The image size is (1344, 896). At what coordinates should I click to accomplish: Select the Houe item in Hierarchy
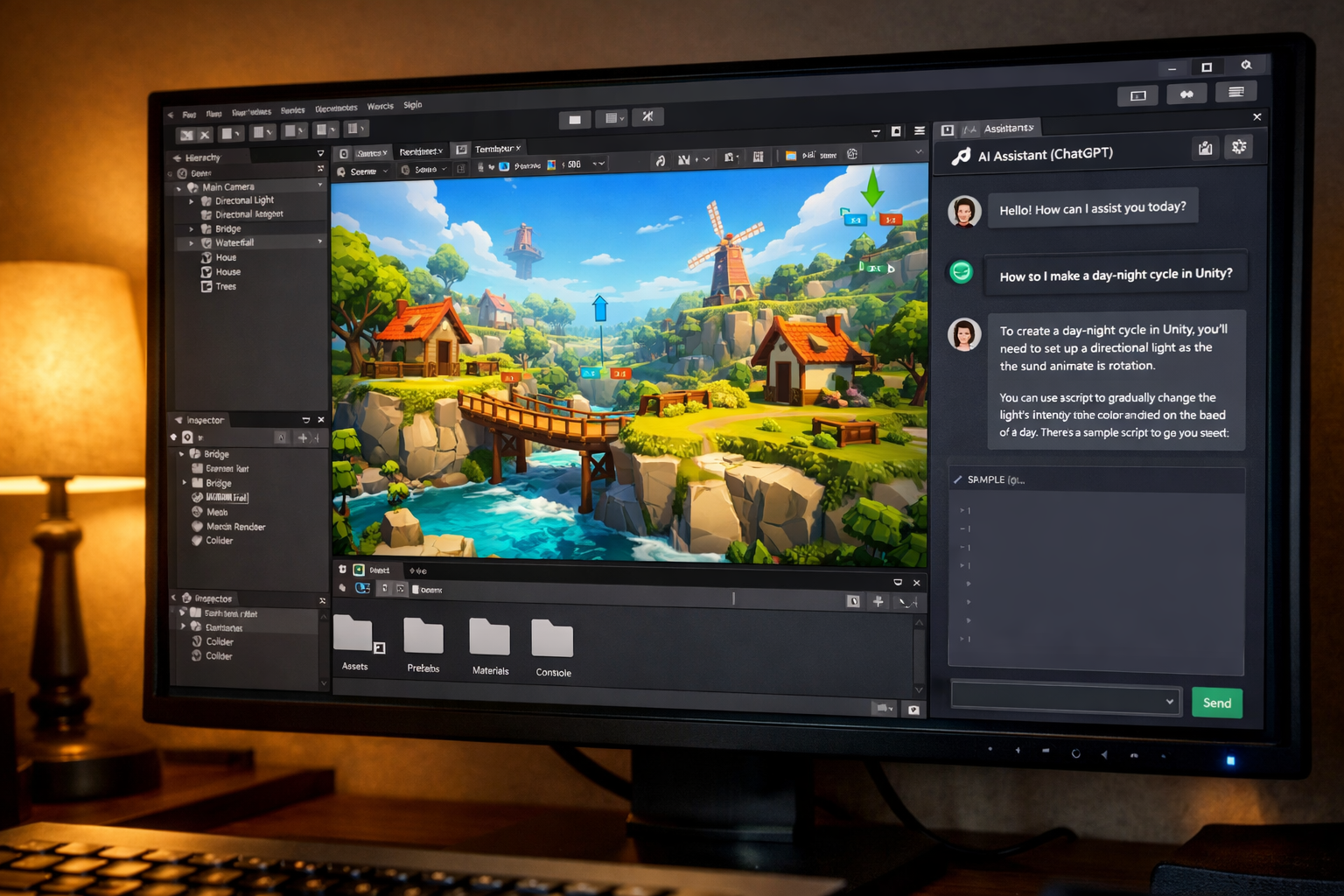coord(226,257)
